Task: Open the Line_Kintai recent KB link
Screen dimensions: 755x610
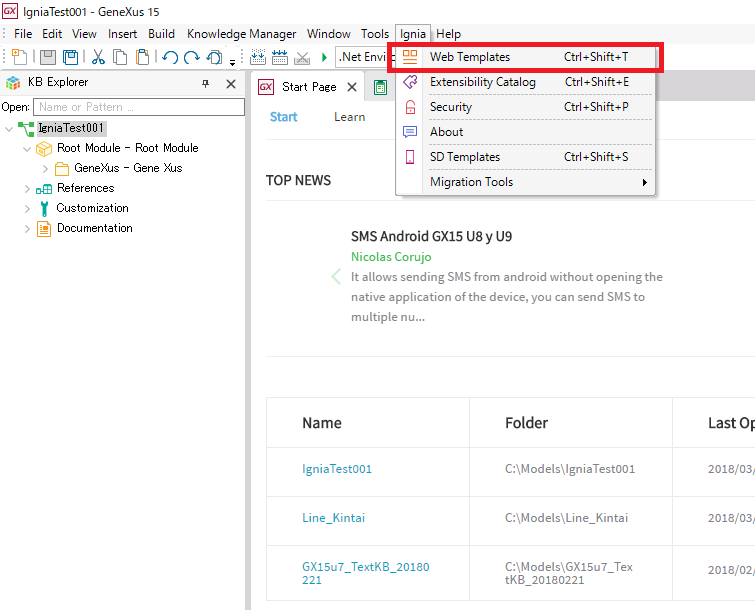Action: point(333,518)
